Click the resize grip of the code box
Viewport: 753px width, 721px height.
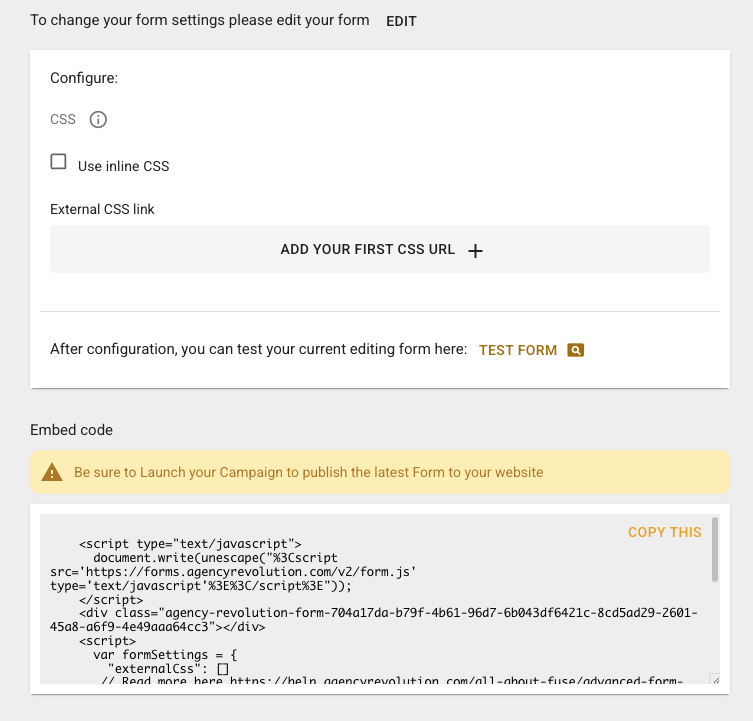(x=715, y=679)
